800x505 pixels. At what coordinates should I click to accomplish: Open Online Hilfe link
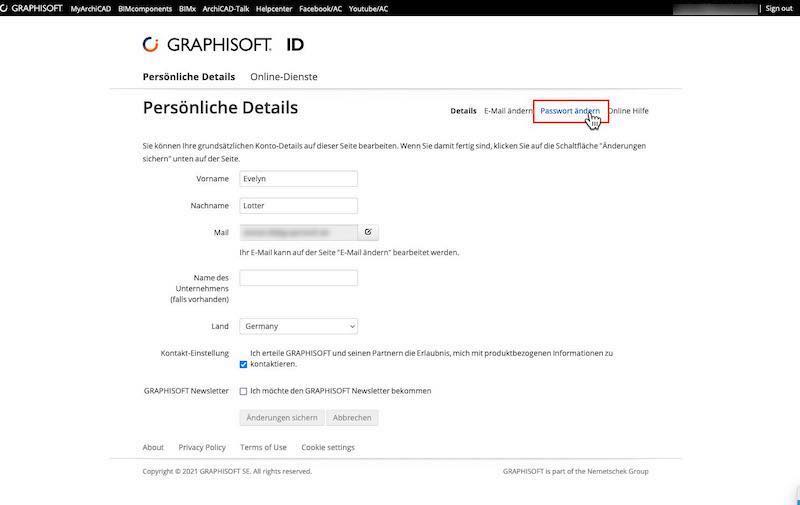point(628,111)
